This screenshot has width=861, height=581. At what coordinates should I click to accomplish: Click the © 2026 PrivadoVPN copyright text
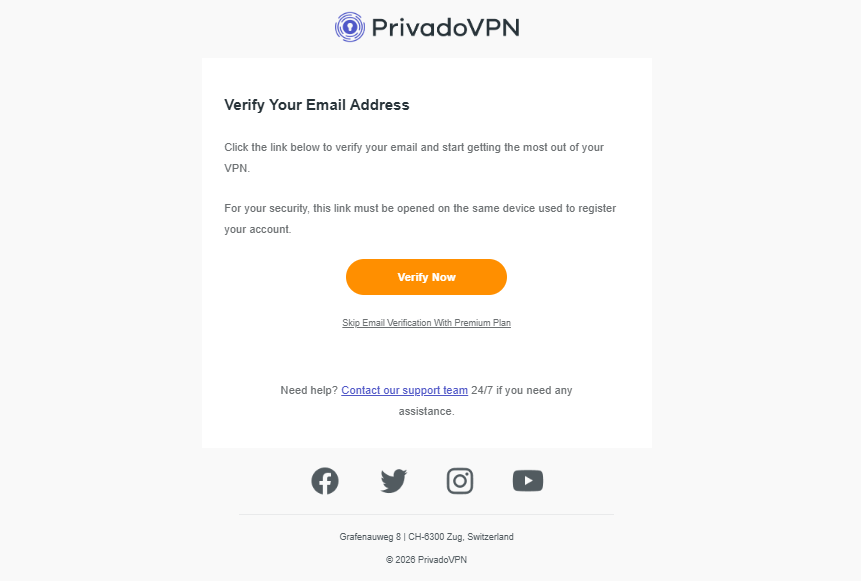[426, 560]
